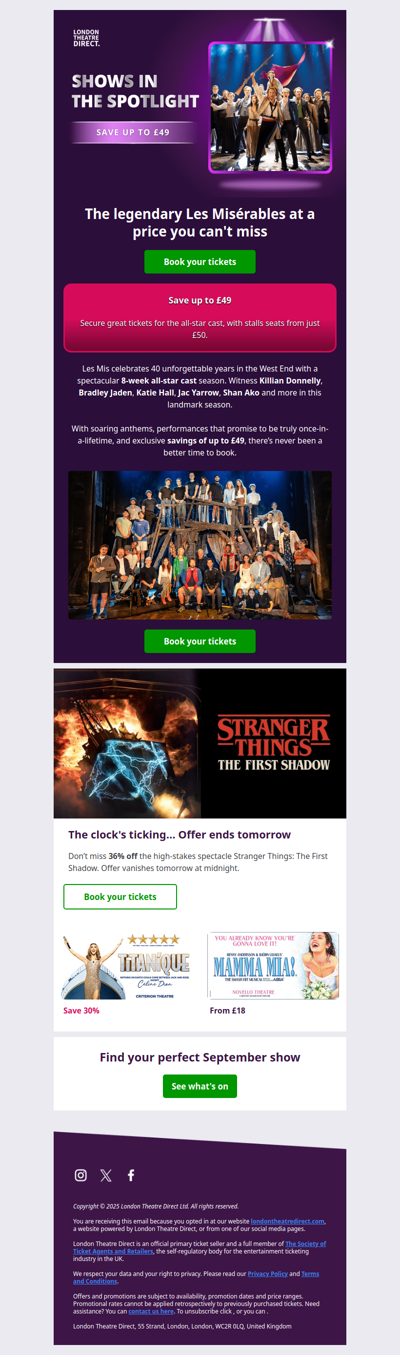Click the first green Book your tickets button
The image size is (400, 1355).
pos(200,262)
